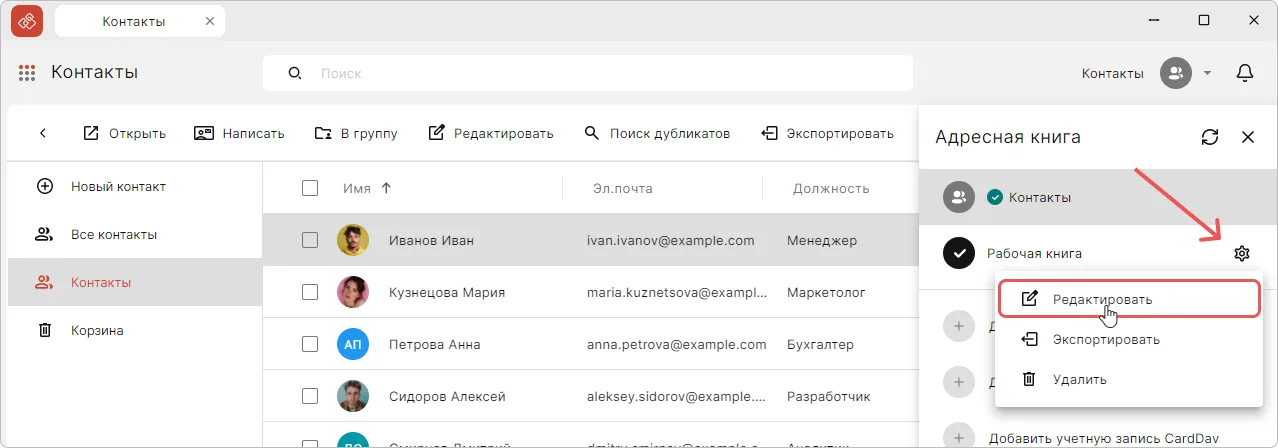Choose Удалить from the context menu
1278x448 pixels.
[x=1078, y=379]
